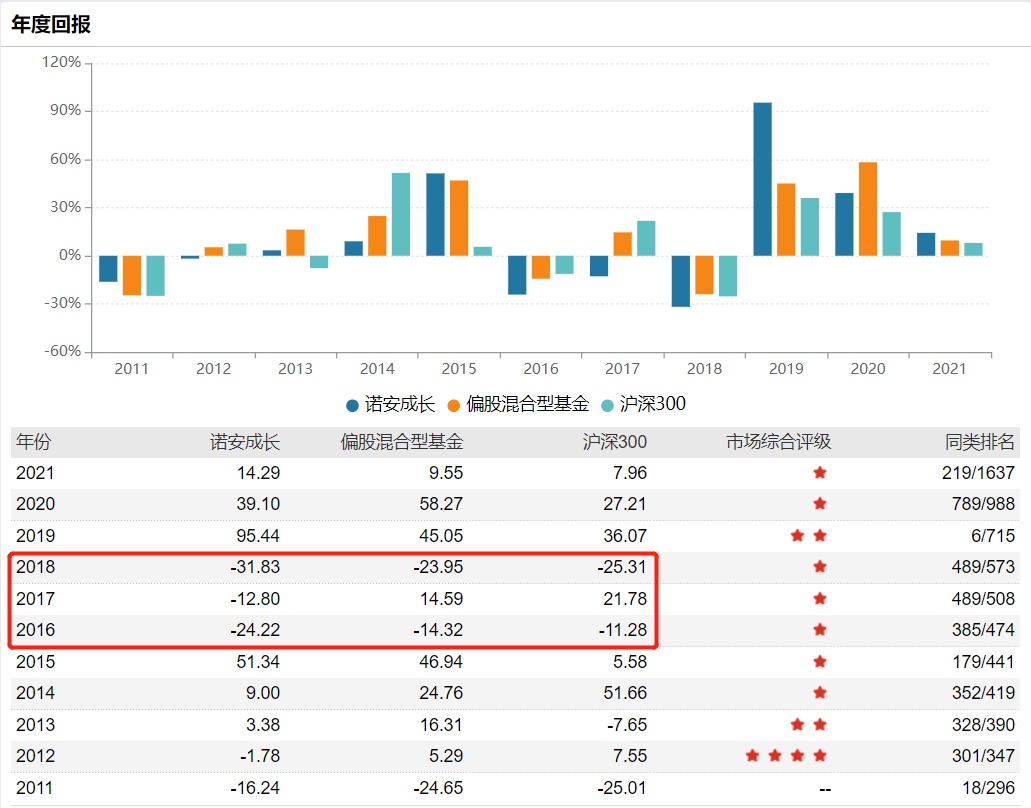The width and height of the screenshot is (1031, 808).
Task: Select the 95.44 return value
Action: 258,536
